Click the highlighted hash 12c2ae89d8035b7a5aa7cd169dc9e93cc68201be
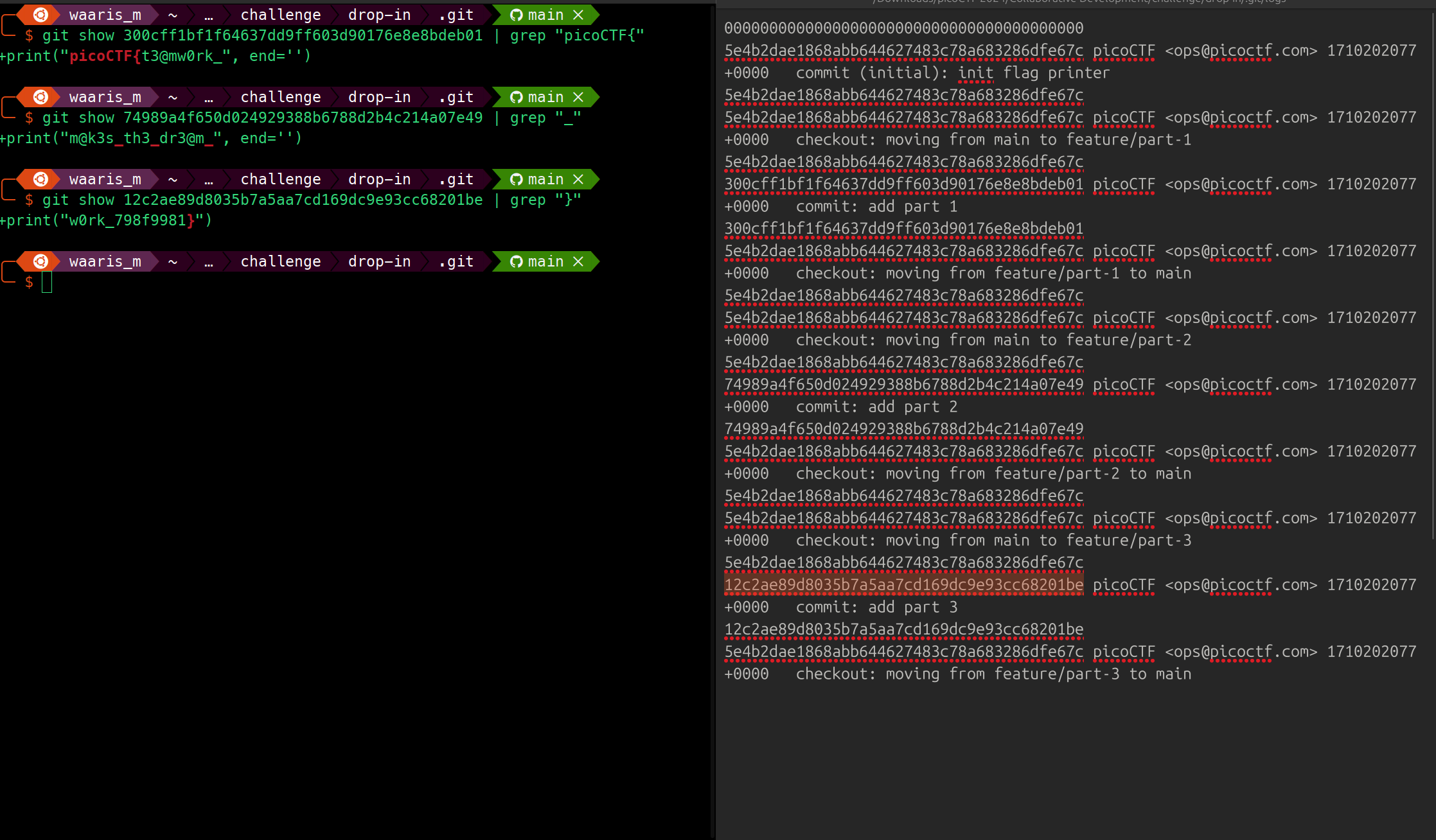The height and width of the screenshot is (840, 1436). 903,585
